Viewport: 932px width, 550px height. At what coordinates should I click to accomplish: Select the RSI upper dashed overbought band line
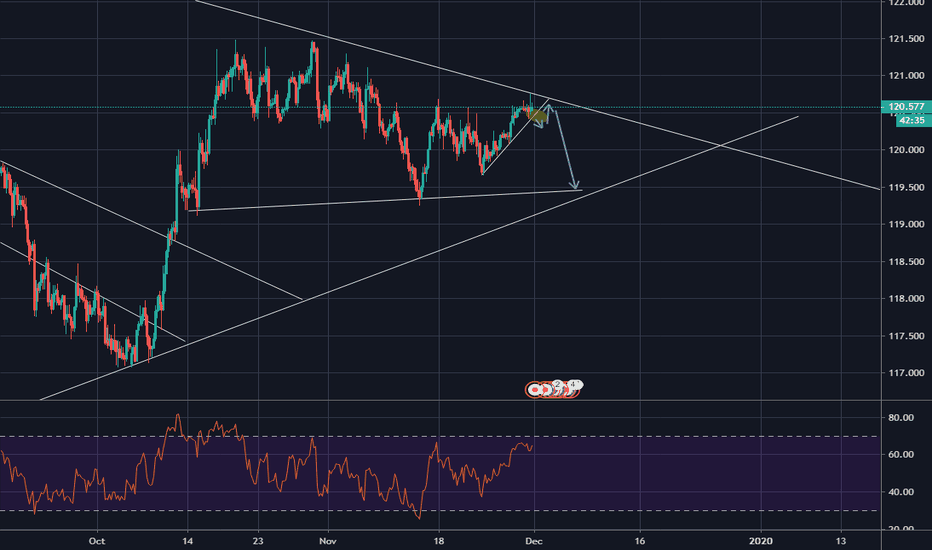439,437
